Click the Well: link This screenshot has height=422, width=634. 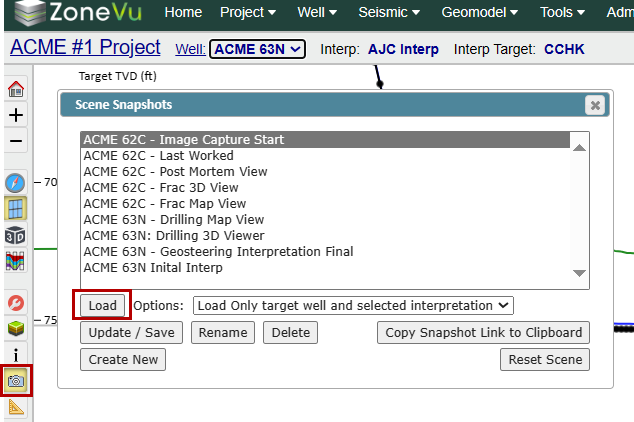point(190,50)
